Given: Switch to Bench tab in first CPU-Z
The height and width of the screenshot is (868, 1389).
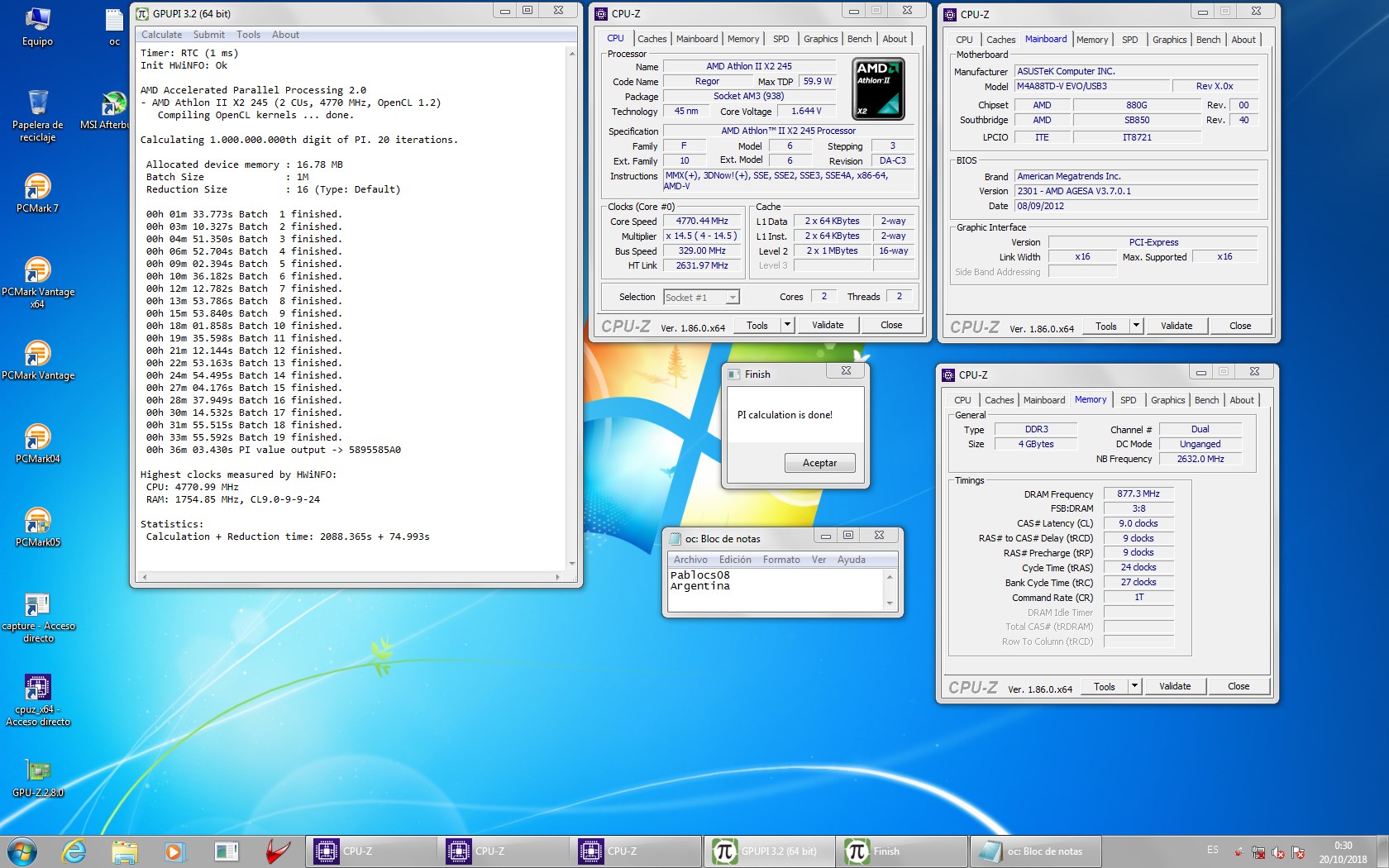Looking at the screenshot, I should (859, 39).
